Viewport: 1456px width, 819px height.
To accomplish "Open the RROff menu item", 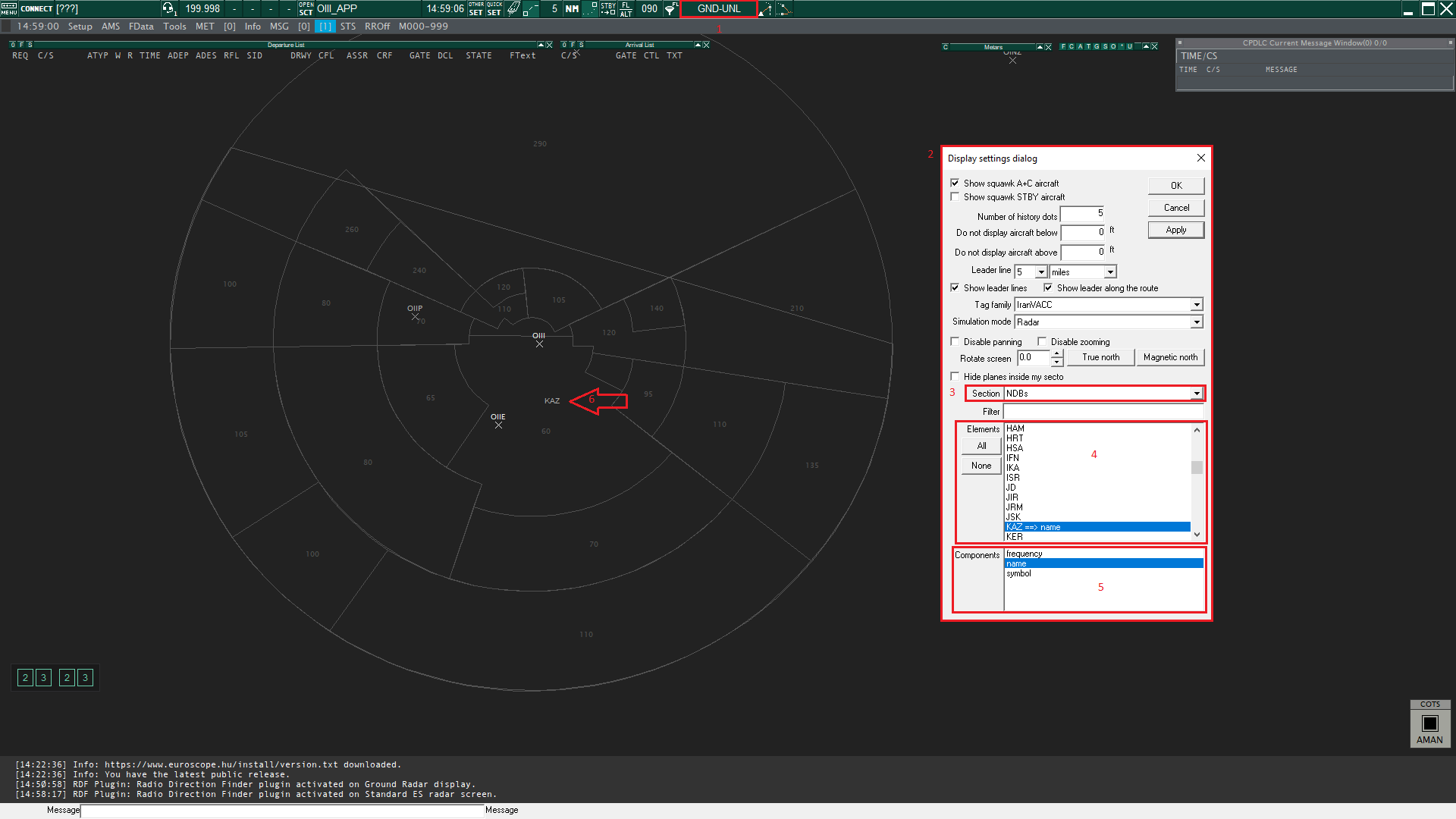I will pyautogui.click(x=377, y=27).
